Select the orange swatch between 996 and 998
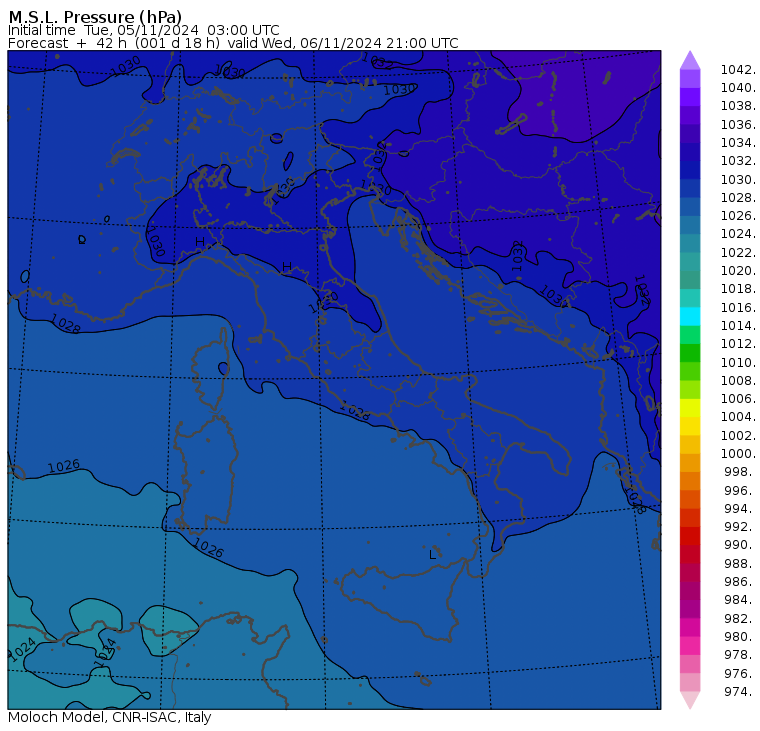This screenshot has width=760, height=731. pyautogui.click(x=690, y=481)
